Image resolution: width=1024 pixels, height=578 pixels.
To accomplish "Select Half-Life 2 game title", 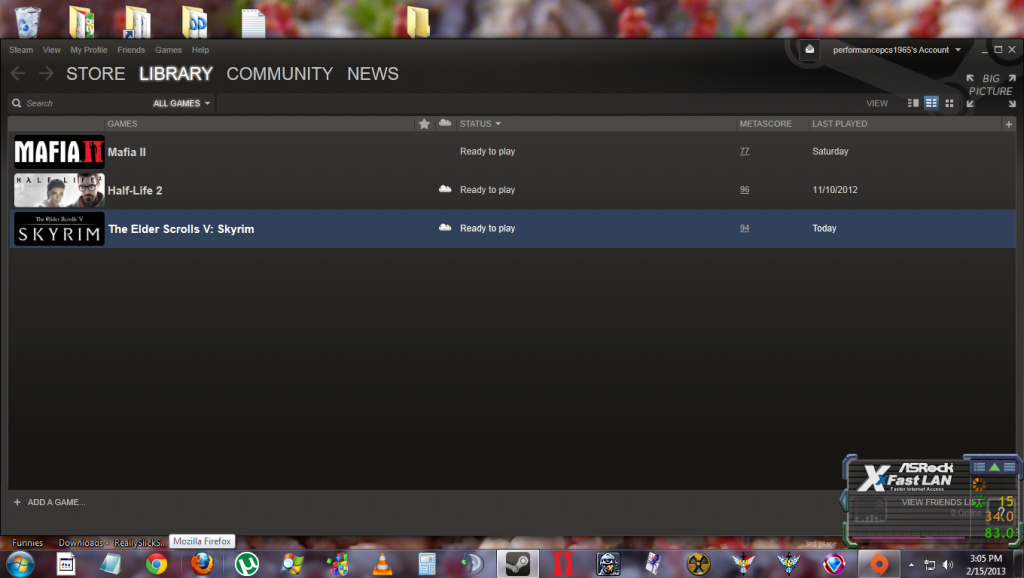I will (x=135, y=190).
